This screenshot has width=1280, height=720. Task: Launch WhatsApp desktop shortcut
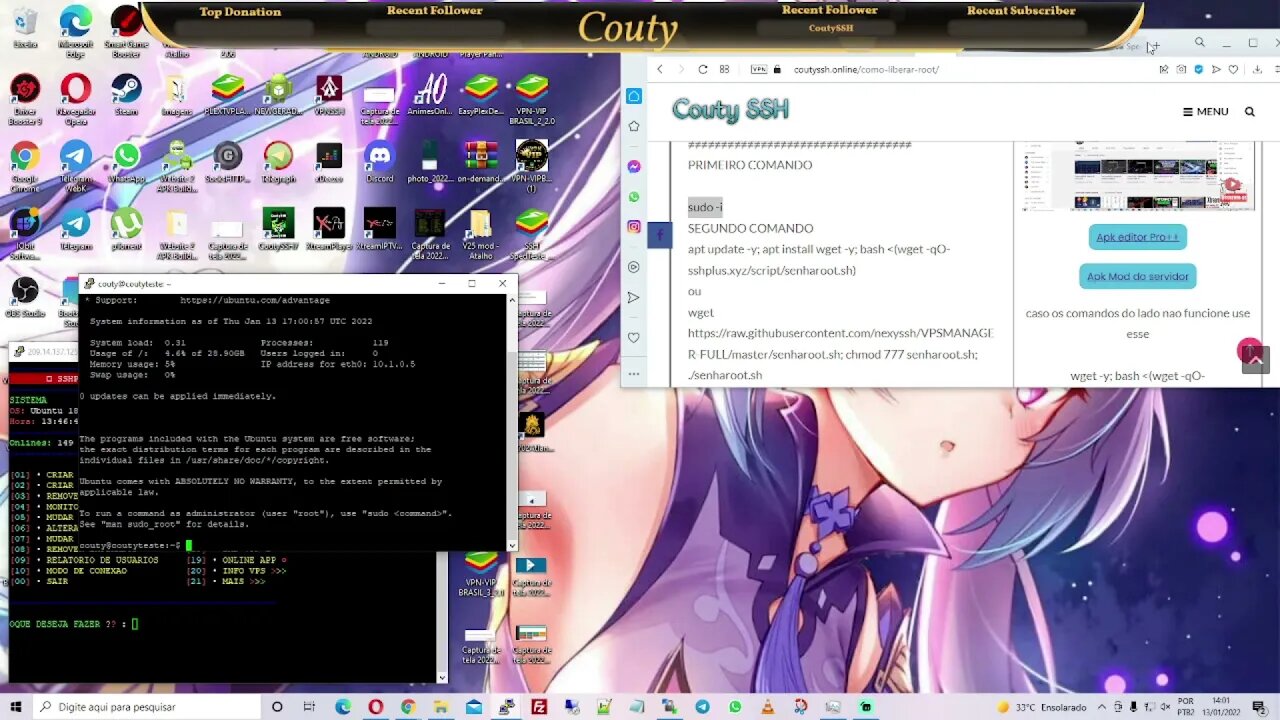pos(126,161)
